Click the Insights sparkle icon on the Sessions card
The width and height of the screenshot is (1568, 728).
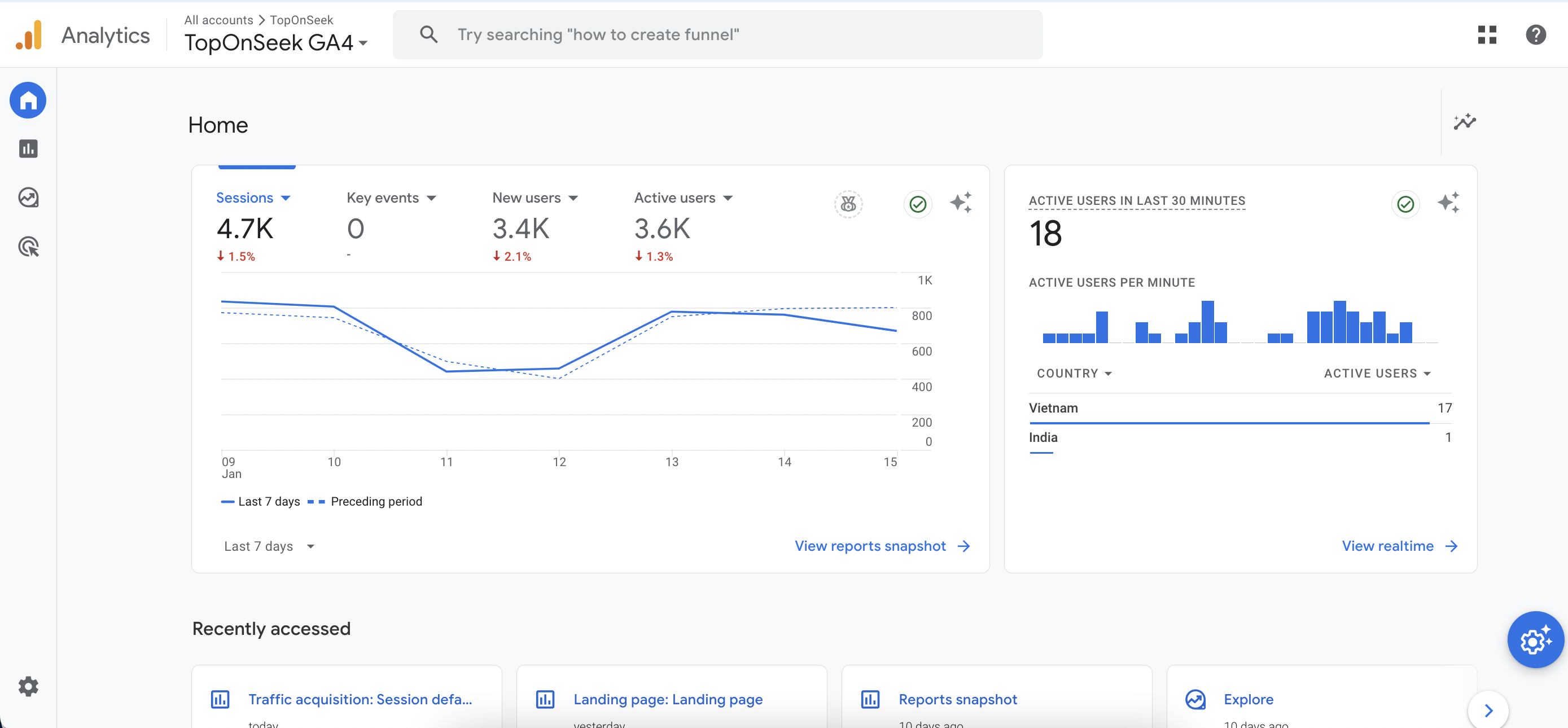961,203
